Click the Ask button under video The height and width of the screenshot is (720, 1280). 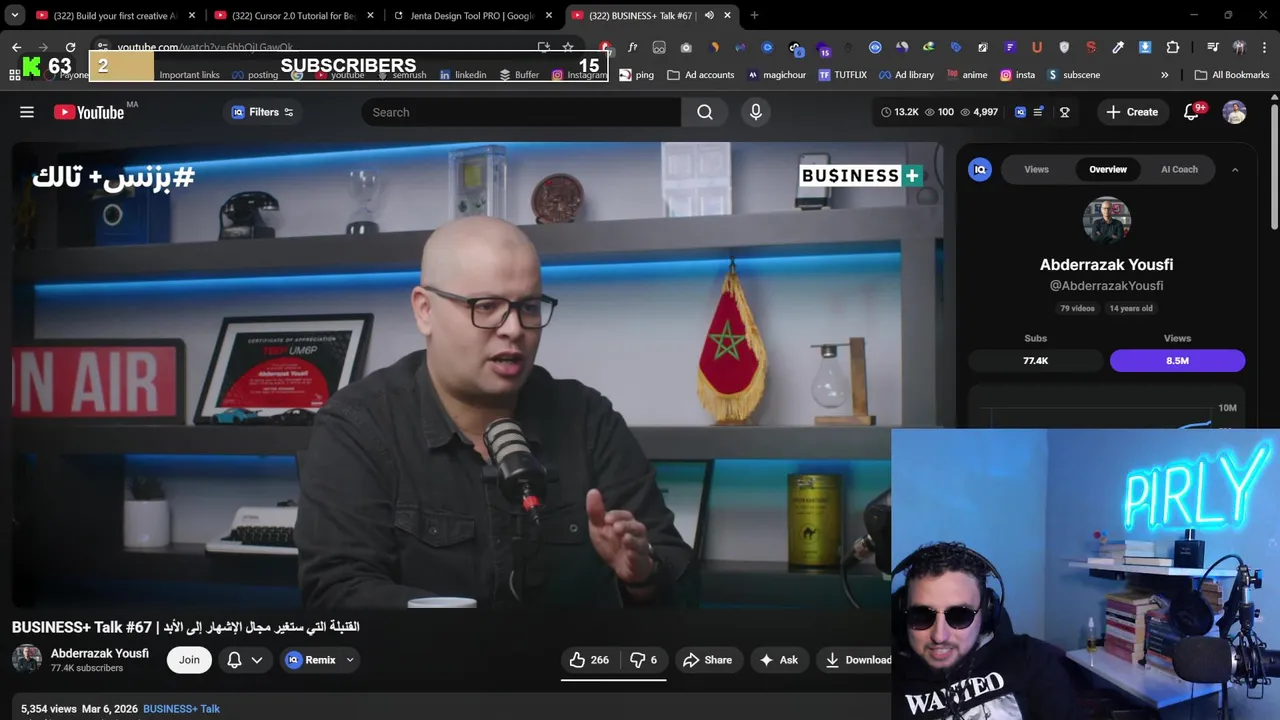779,660
